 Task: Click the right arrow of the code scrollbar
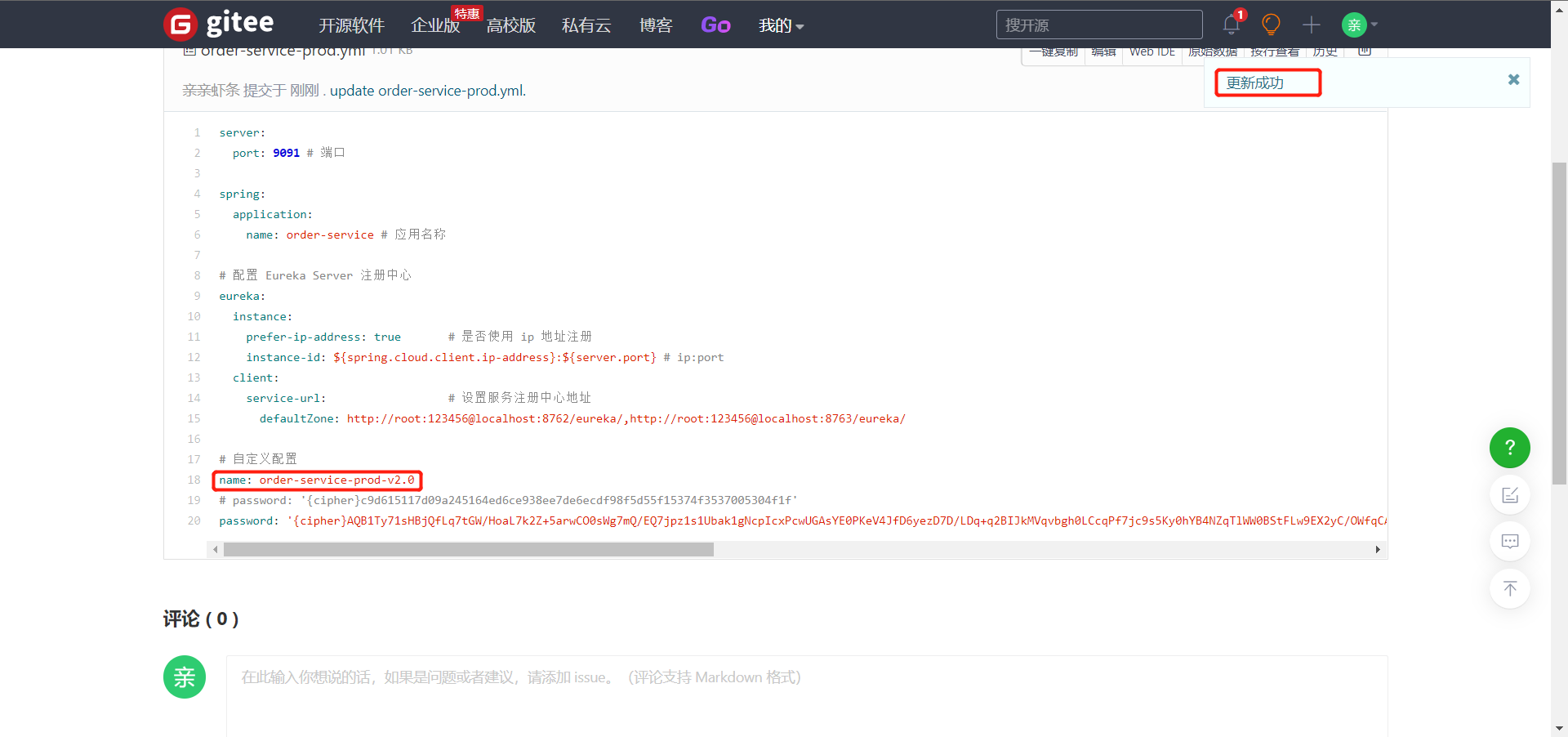tap(1378, 550)
